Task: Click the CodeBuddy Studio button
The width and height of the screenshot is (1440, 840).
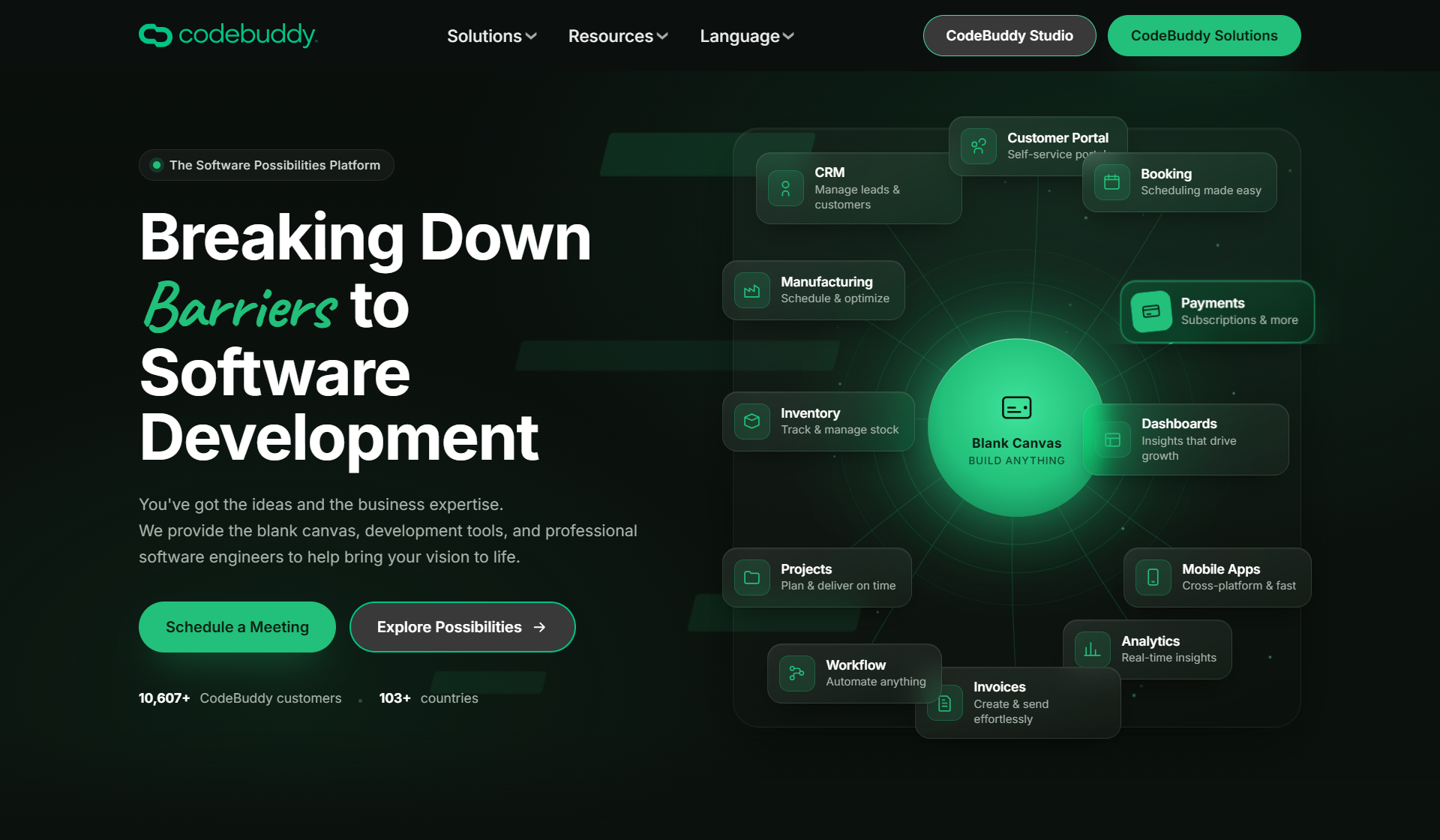Action: point(1009,35)
